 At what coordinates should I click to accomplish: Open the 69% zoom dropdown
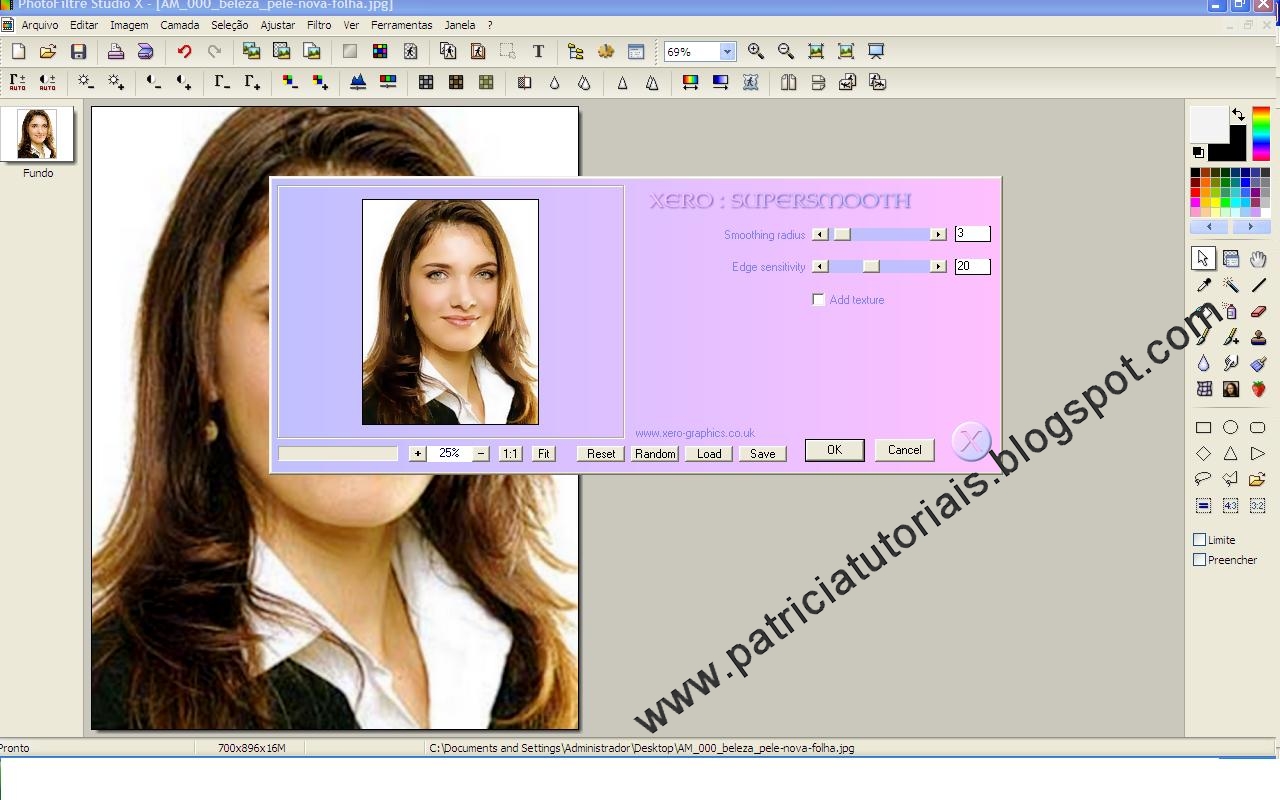tap(727, 52)
